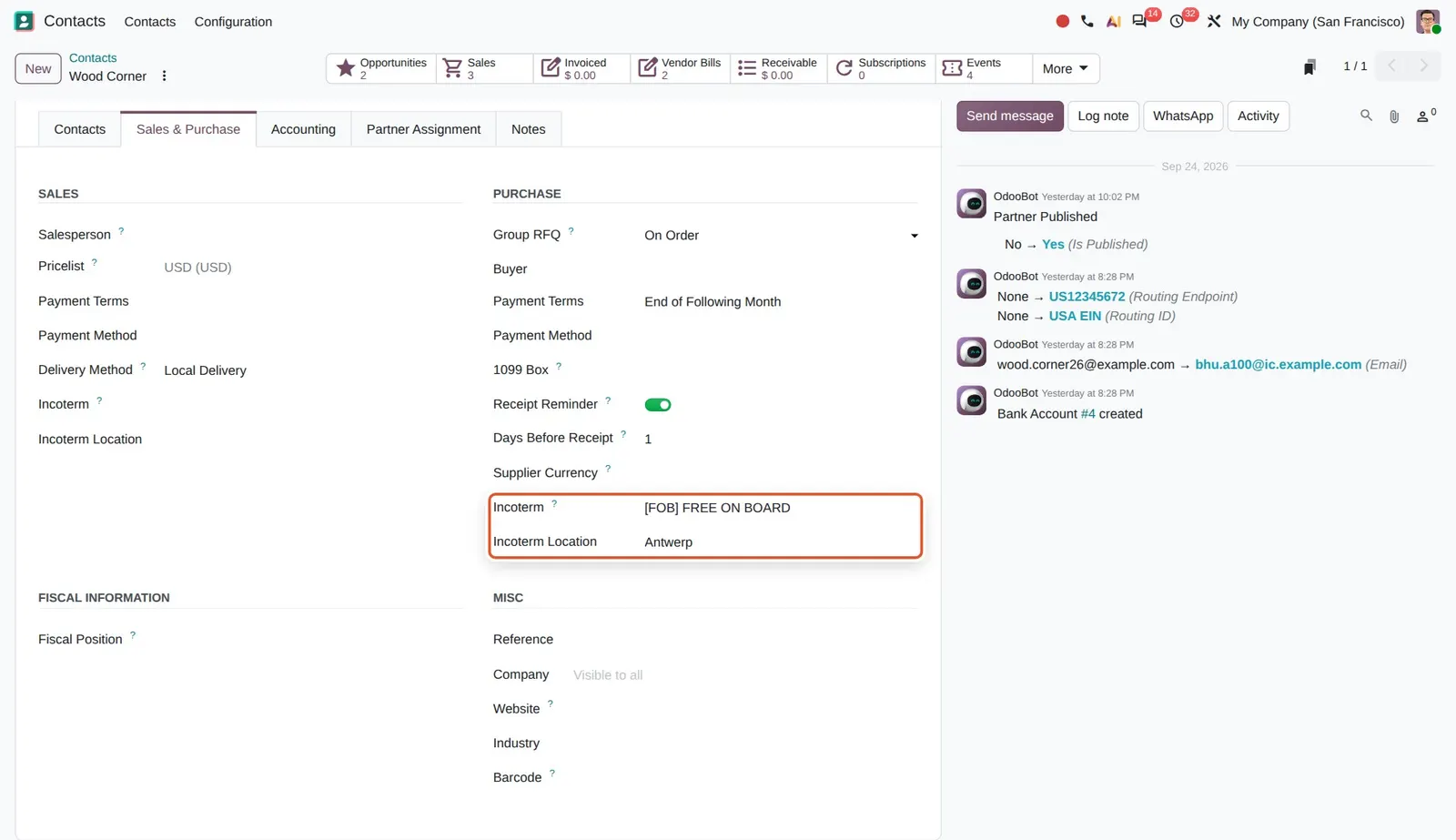This screenshot has width=1456, height=840.
Task: Click the Send message button
Action: click(1009, 116)
